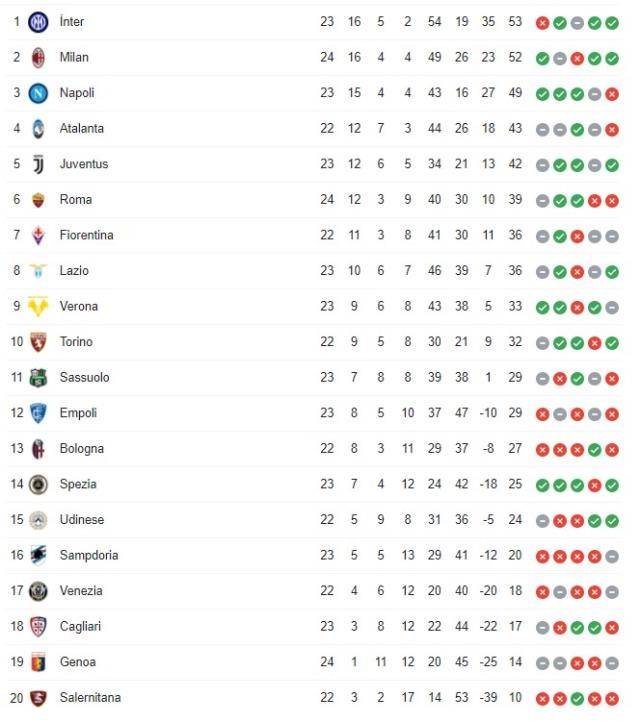
Task: Click the Sampdoria club badge
Action: pyautogui.click(x=38, y=555)
